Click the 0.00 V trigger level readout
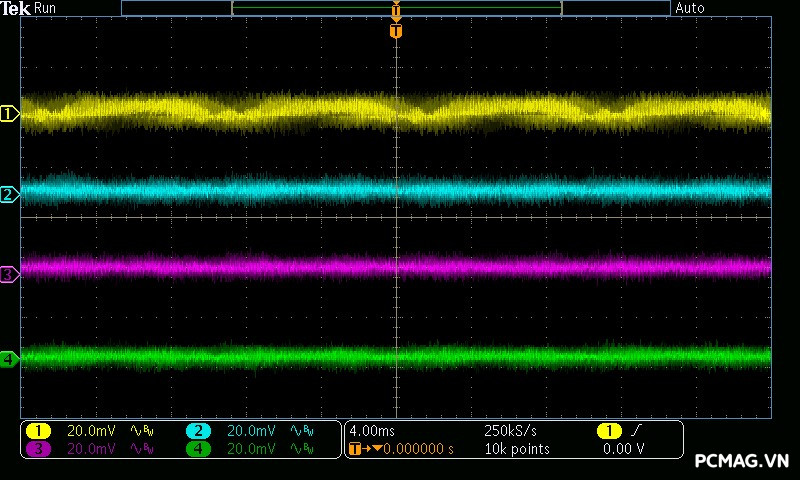Screen dimensions: 800x480 [x=624, y=449]
